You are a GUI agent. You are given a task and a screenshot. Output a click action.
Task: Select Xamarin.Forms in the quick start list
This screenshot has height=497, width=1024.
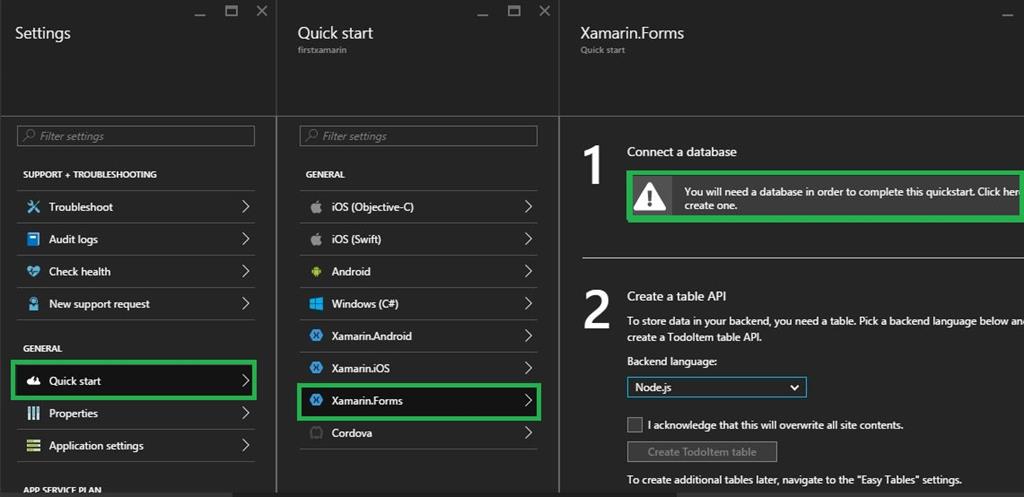point(420,401)
